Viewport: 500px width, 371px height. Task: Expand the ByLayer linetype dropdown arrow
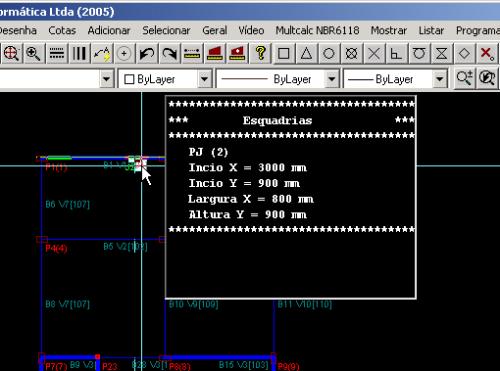[x=332, y=79]
